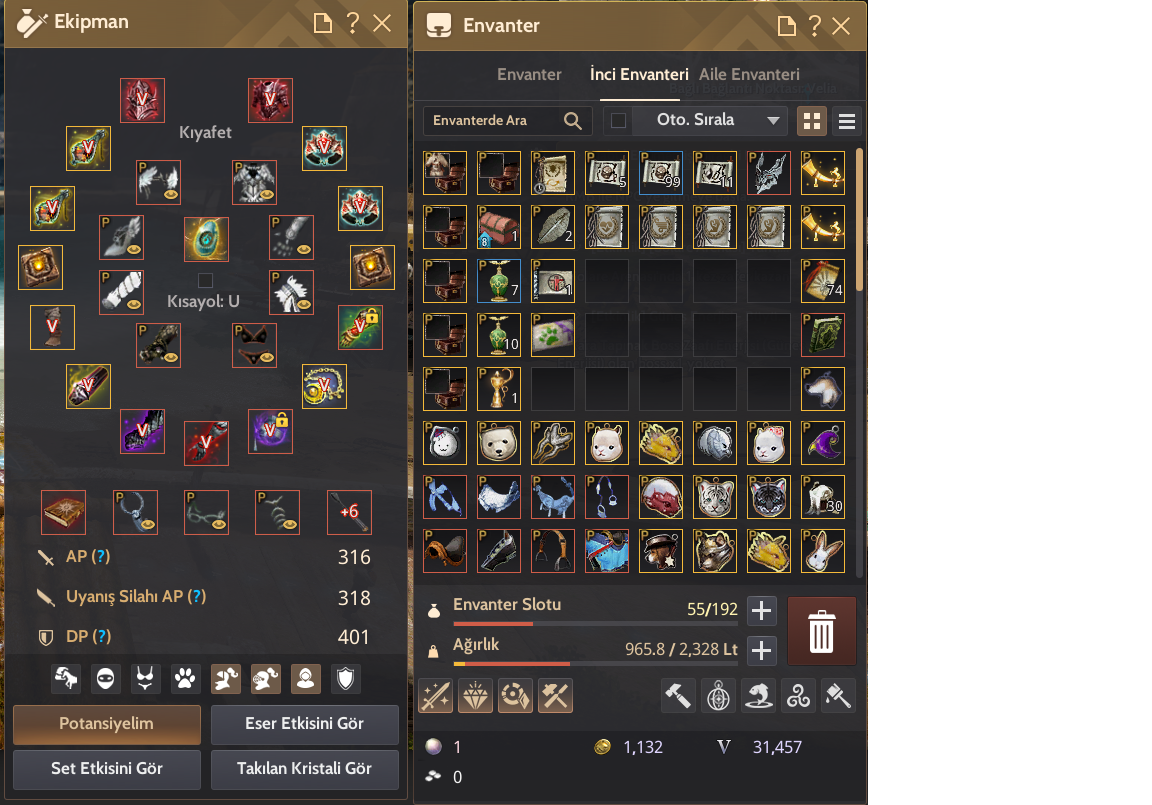
Task: Expand the Oto. Sırala dropdown arrow
Action: (x=773, y=120)
